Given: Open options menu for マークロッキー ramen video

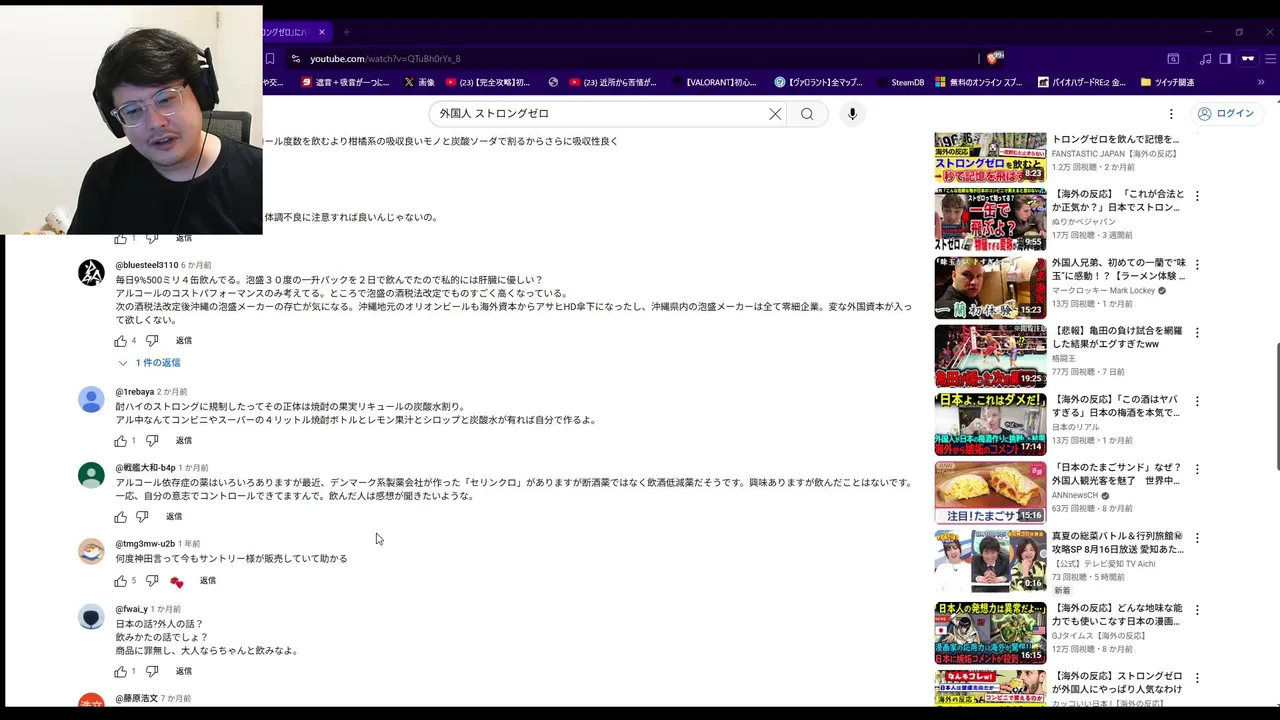Looking at the screenshot, I should (1197, 265).
